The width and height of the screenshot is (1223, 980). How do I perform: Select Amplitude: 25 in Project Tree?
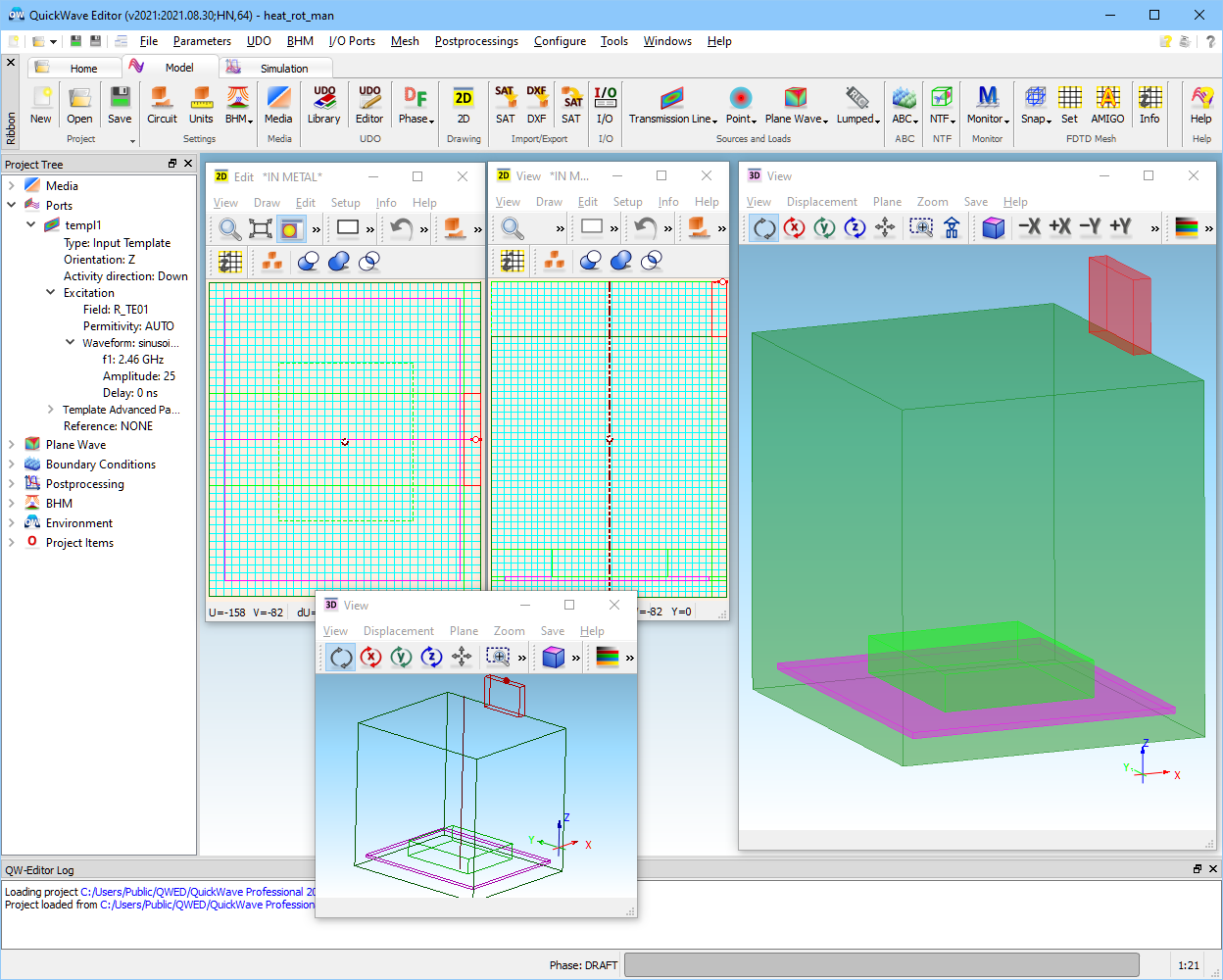click(x=139, y=376)
